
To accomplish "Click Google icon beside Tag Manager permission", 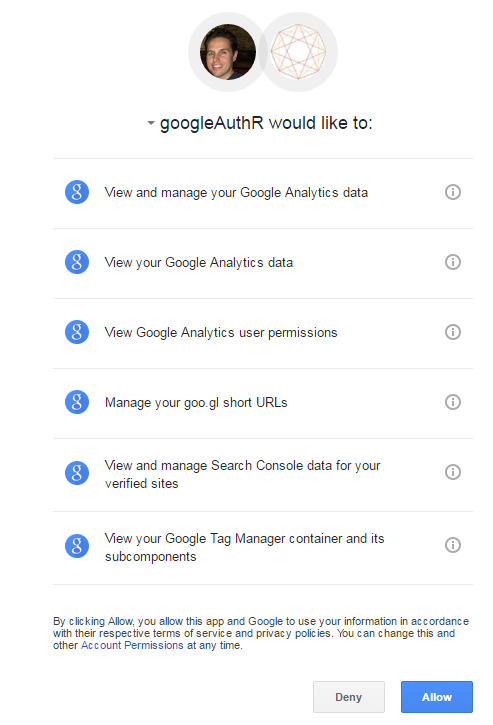I will pyautogui.click(x=77, y=546).
